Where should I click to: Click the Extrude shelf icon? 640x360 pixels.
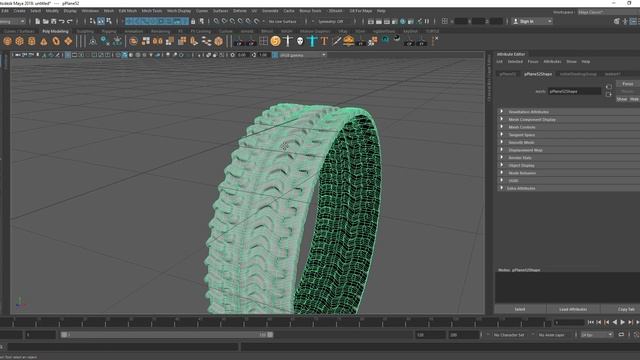(170, 41)
